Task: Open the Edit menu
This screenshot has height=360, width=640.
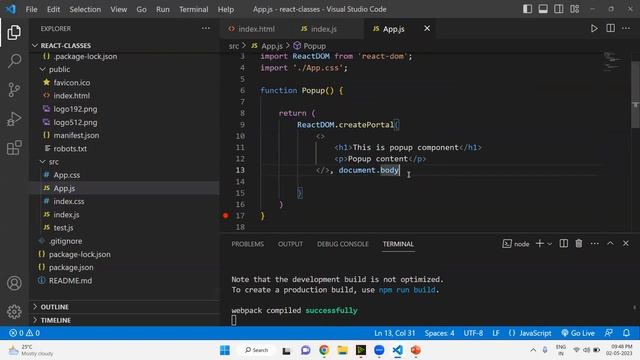Action: (x=53, y=9)
